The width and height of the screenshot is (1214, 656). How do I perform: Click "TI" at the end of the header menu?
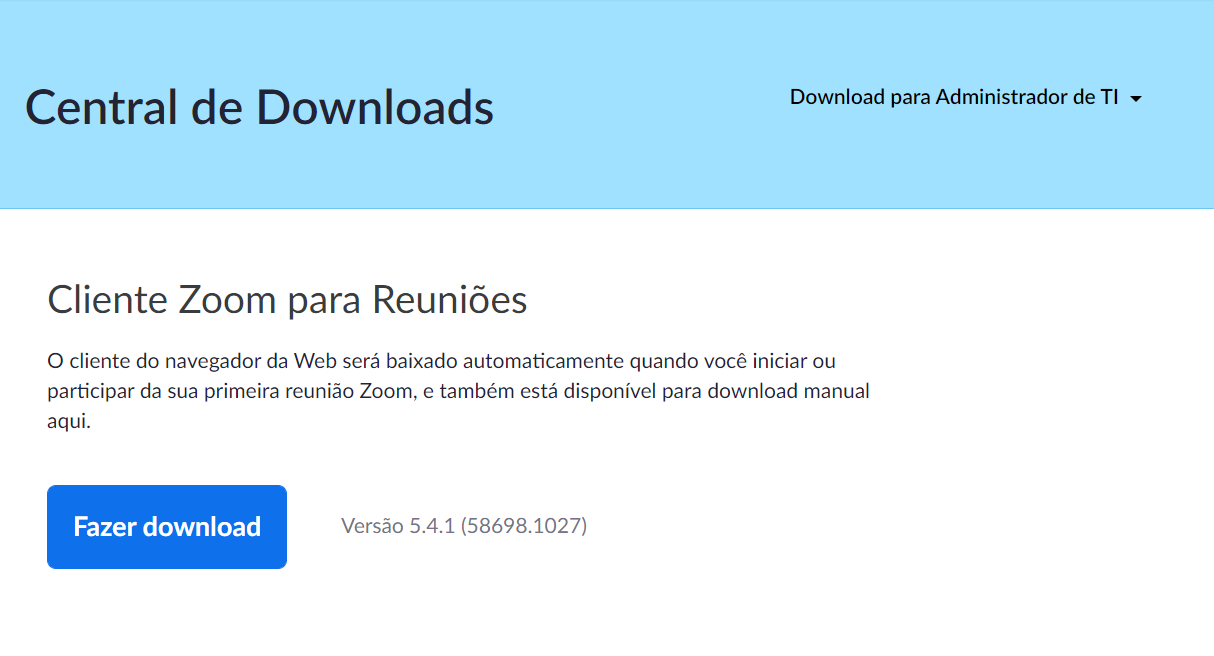1109,97
